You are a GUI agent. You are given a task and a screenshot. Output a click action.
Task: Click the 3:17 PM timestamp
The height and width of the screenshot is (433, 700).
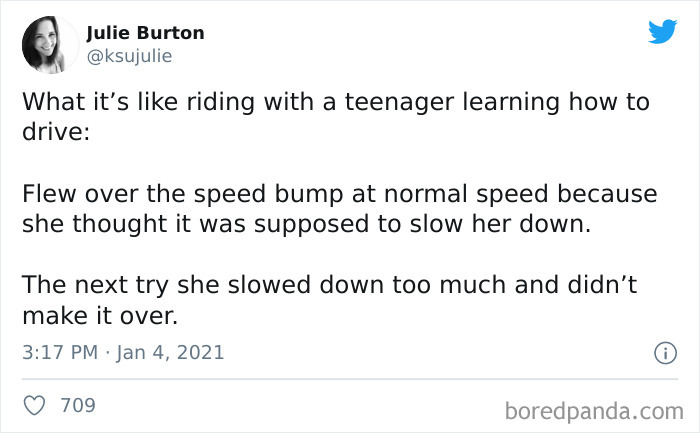pyautogui.click(x=60, y=352)
